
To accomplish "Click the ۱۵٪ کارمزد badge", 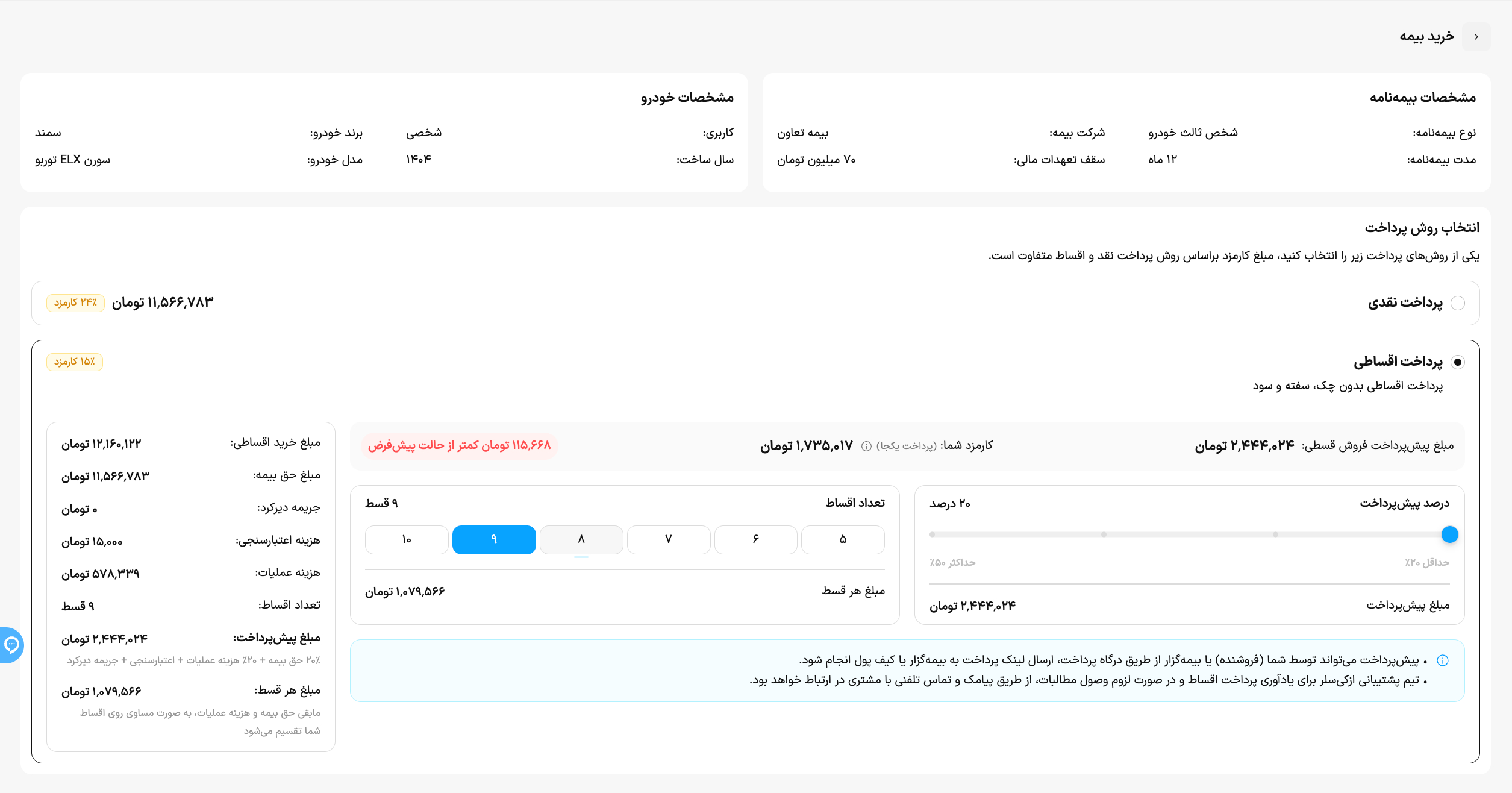I will 75,362.
